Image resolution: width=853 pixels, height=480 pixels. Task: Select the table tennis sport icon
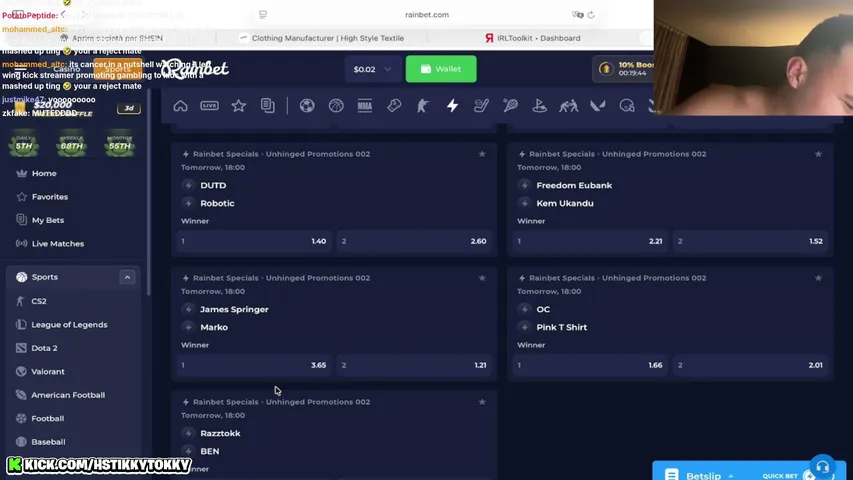click(394, 106)
